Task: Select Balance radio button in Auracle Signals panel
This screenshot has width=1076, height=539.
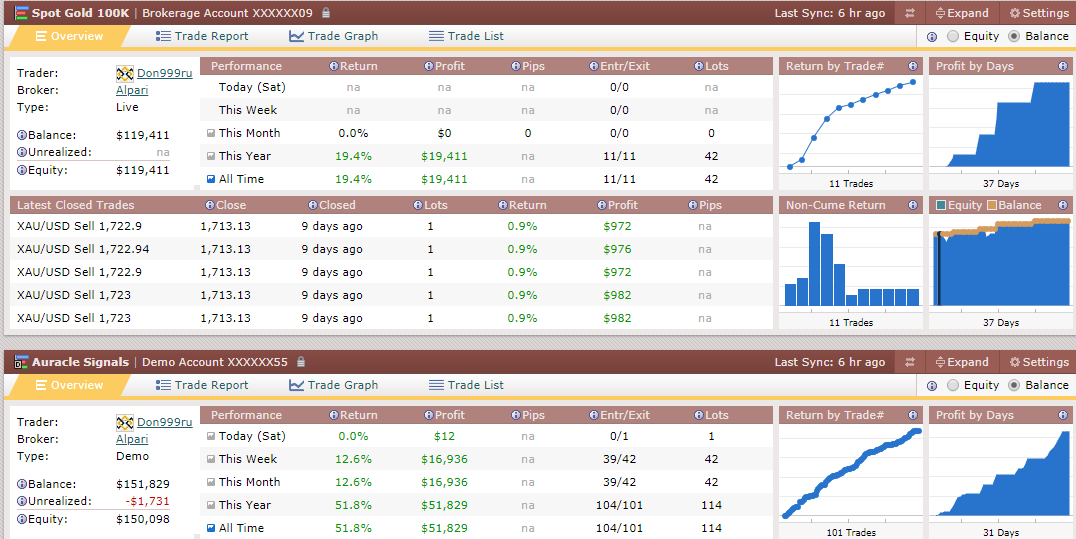Action: pyautogui.click(x=1014, y=385)
